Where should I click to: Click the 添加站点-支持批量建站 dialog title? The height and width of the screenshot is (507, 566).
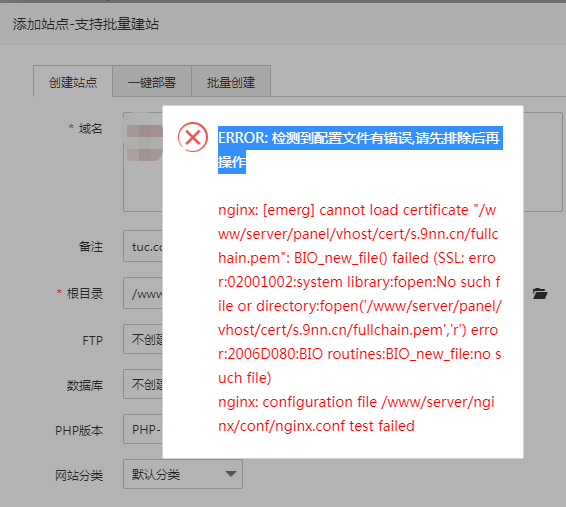pos(86,24)
